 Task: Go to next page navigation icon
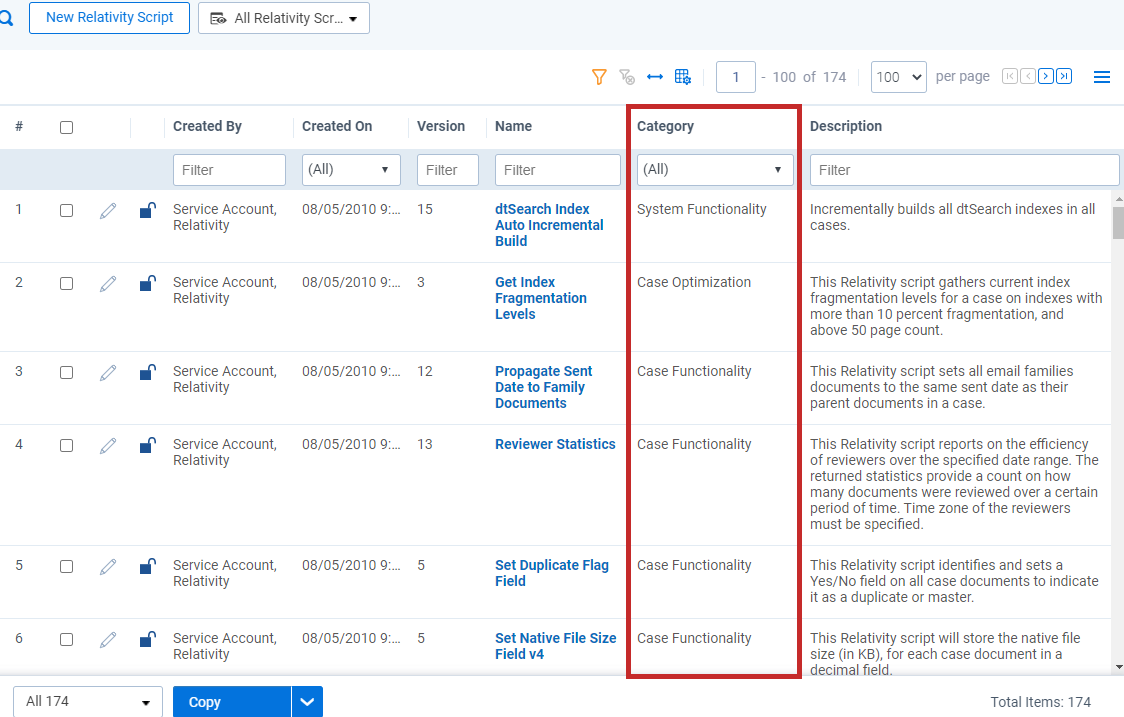pos(1046,76)
